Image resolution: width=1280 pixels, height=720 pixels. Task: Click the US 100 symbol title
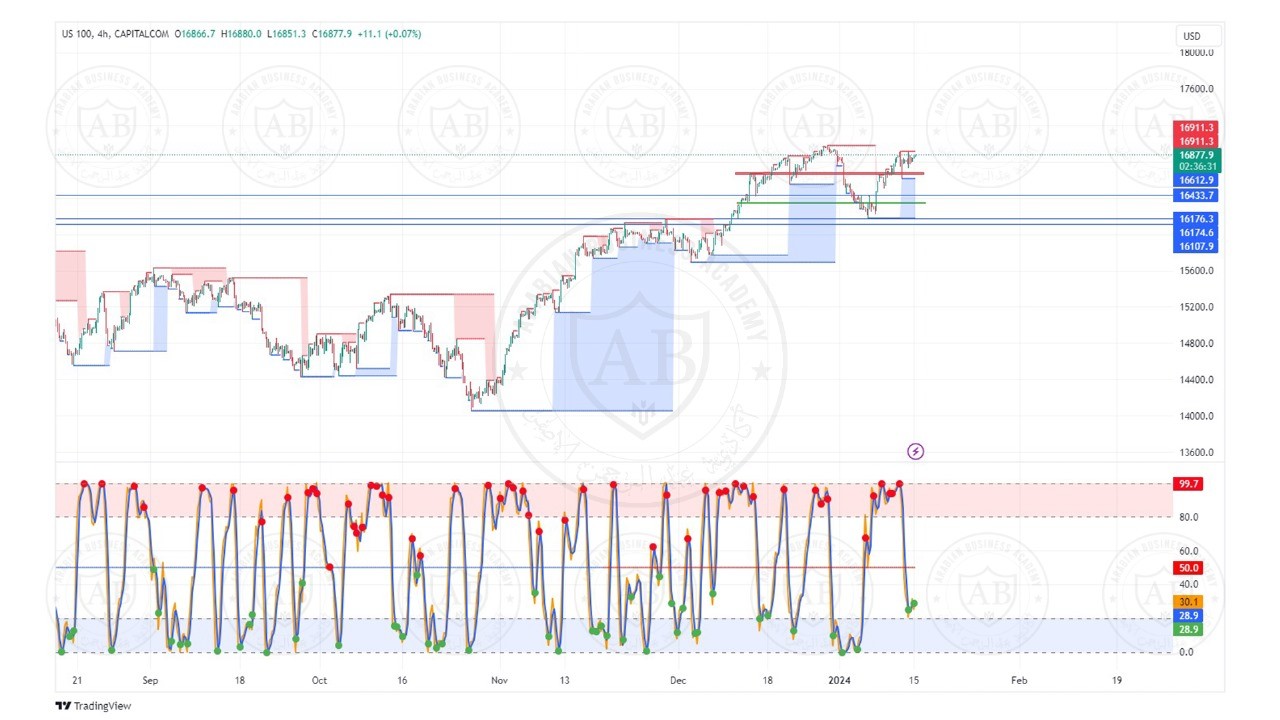tap(78, 34)
